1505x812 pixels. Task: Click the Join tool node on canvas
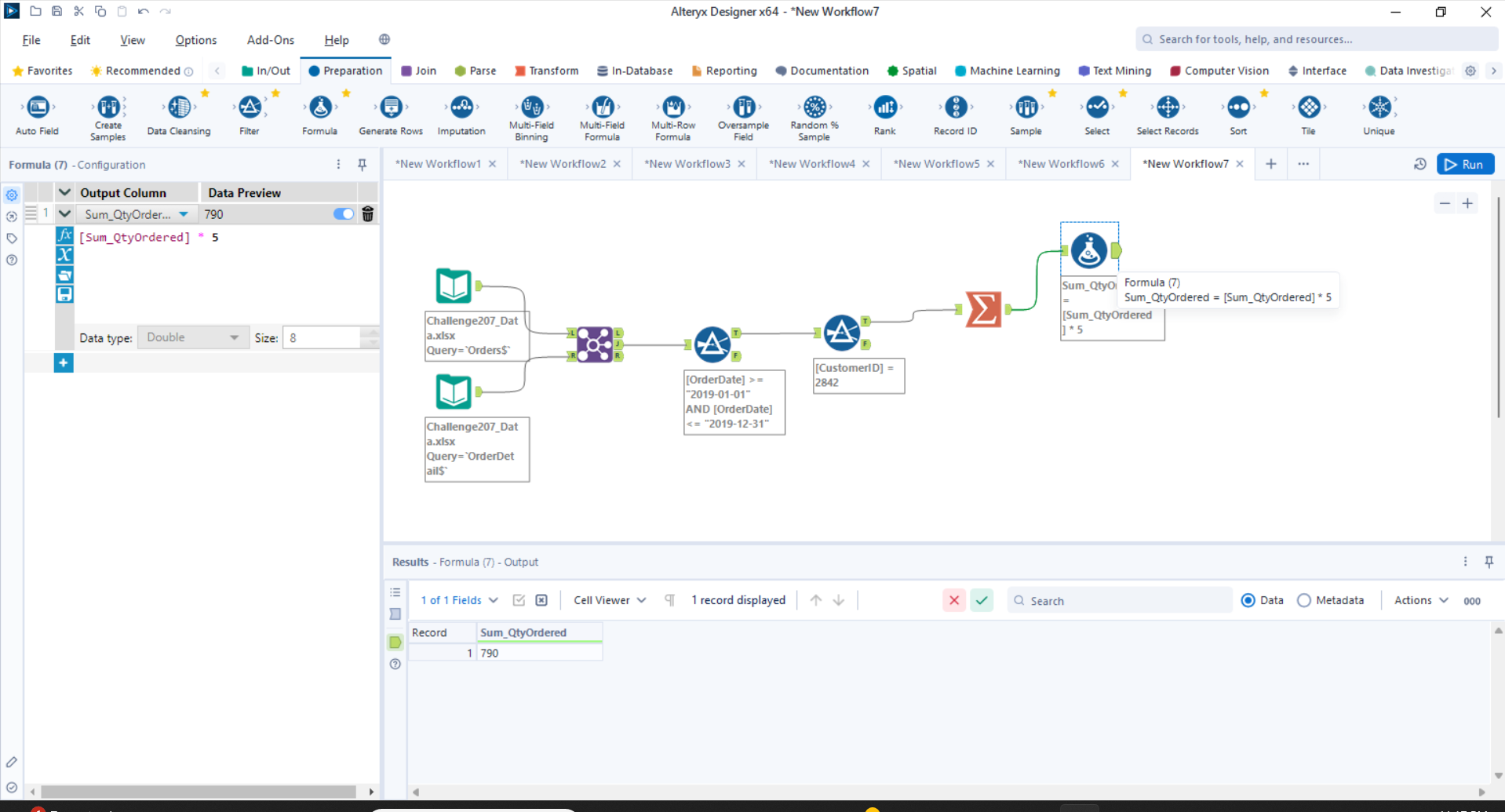[x=595, y=344]
